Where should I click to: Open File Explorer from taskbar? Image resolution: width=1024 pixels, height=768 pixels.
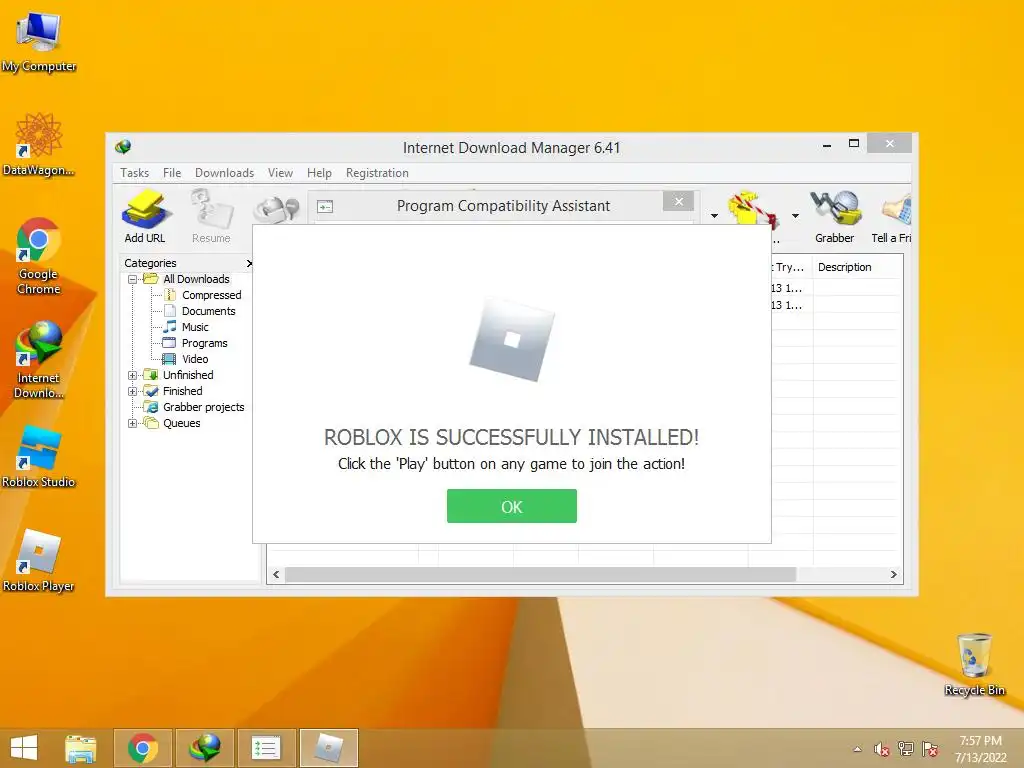[x=80, y=748]
